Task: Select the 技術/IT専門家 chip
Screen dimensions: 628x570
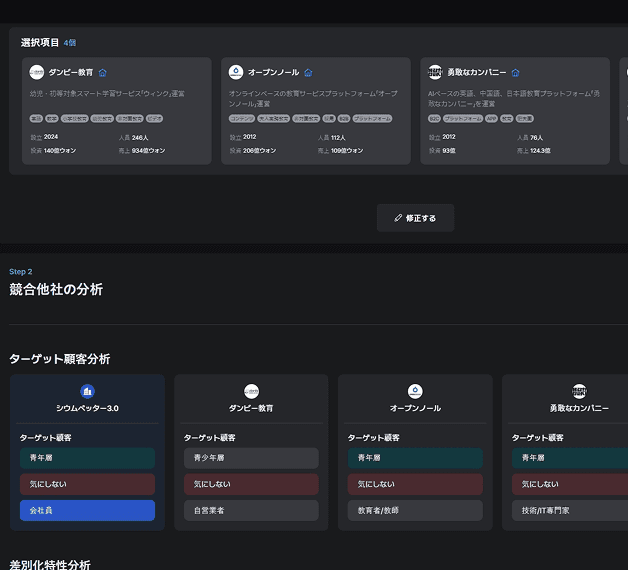Action: [x=570, y=510]
